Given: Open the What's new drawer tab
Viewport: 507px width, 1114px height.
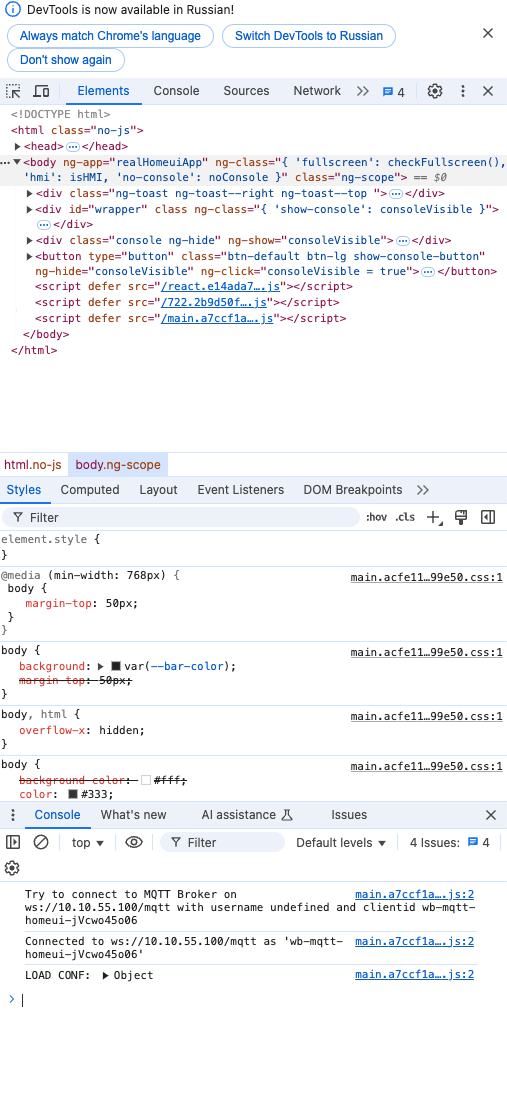Looking at the screenshot, I should tap(133, 815).
